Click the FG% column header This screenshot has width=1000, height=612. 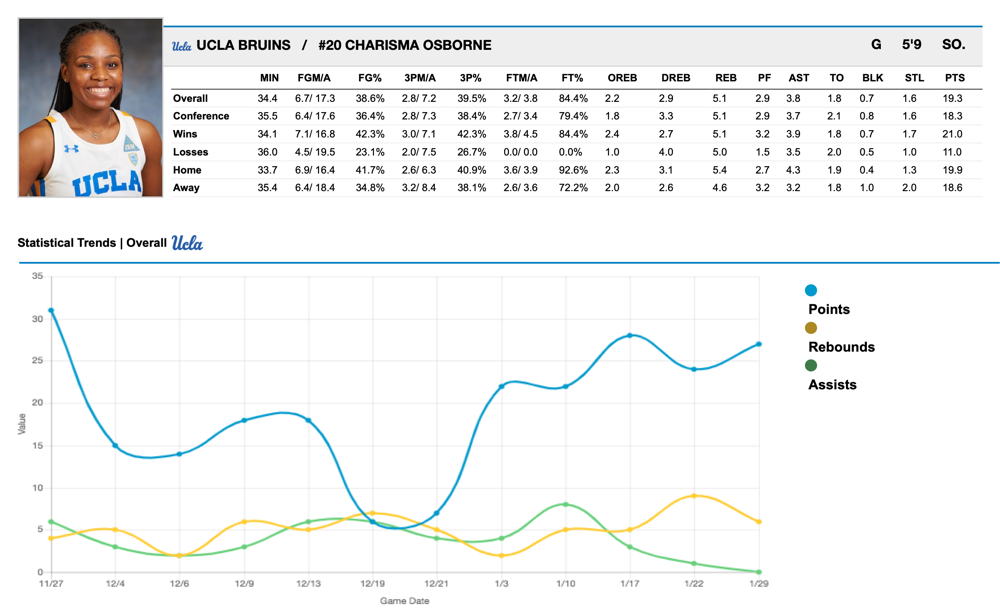pos(370,78)
